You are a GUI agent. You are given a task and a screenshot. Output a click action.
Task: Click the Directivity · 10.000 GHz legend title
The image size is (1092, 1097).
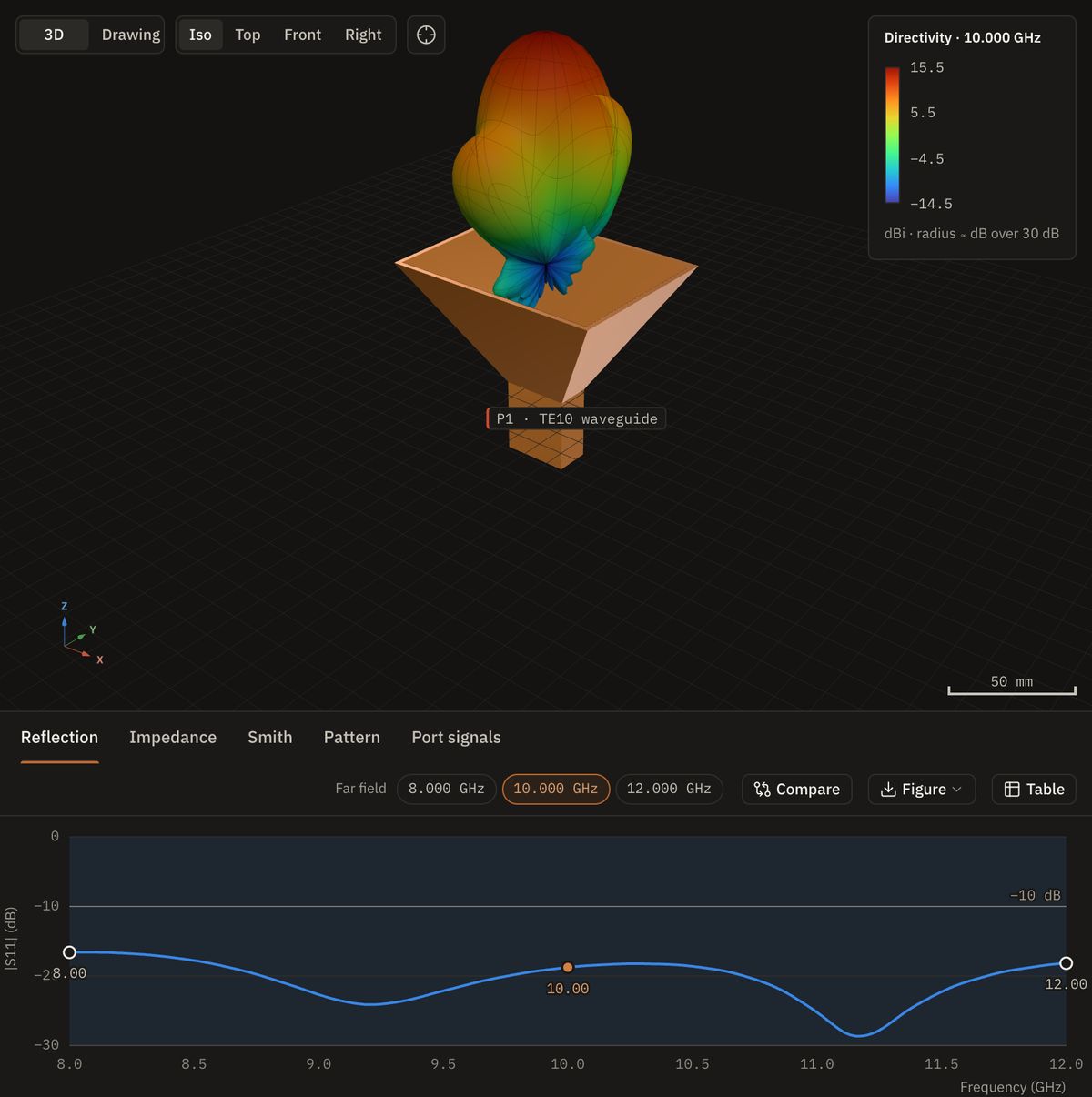[x=963, y=37]
